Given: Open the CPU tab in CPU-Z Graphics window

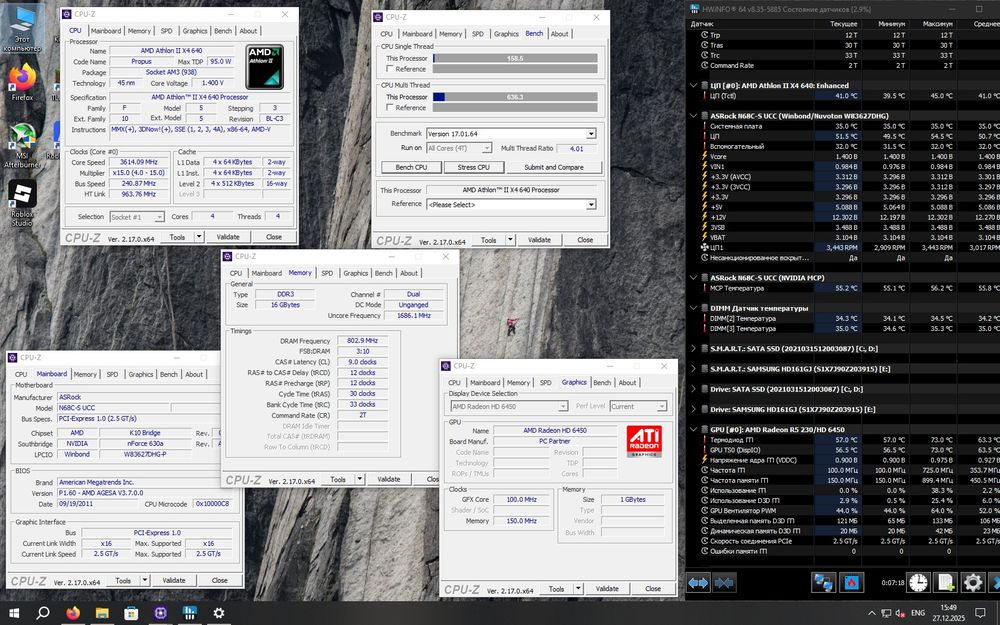Looking at the screenshot, I should click(x=454, y=383).
